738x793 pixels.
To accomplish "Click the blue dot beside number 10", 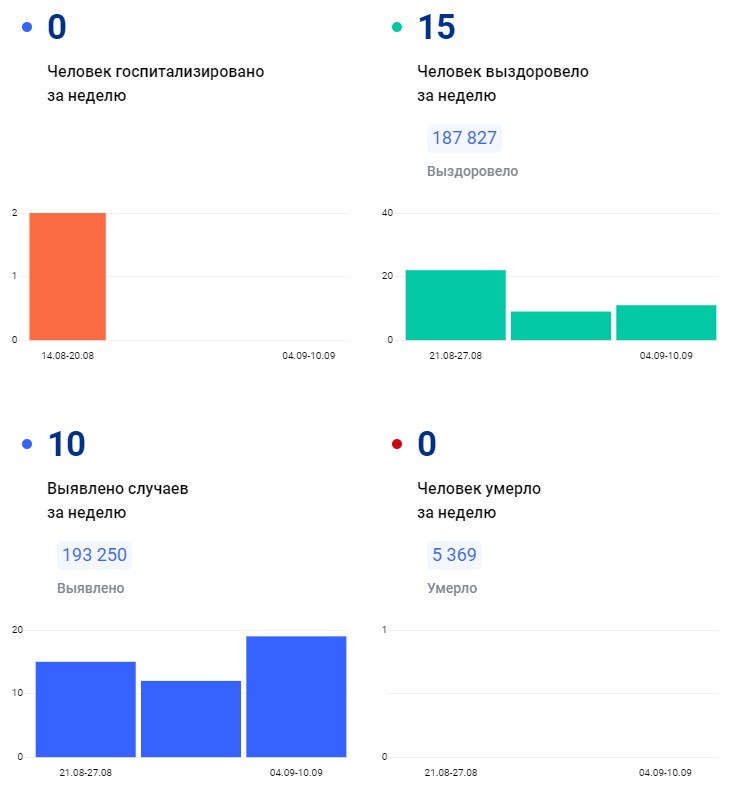I will click(27, 444).
